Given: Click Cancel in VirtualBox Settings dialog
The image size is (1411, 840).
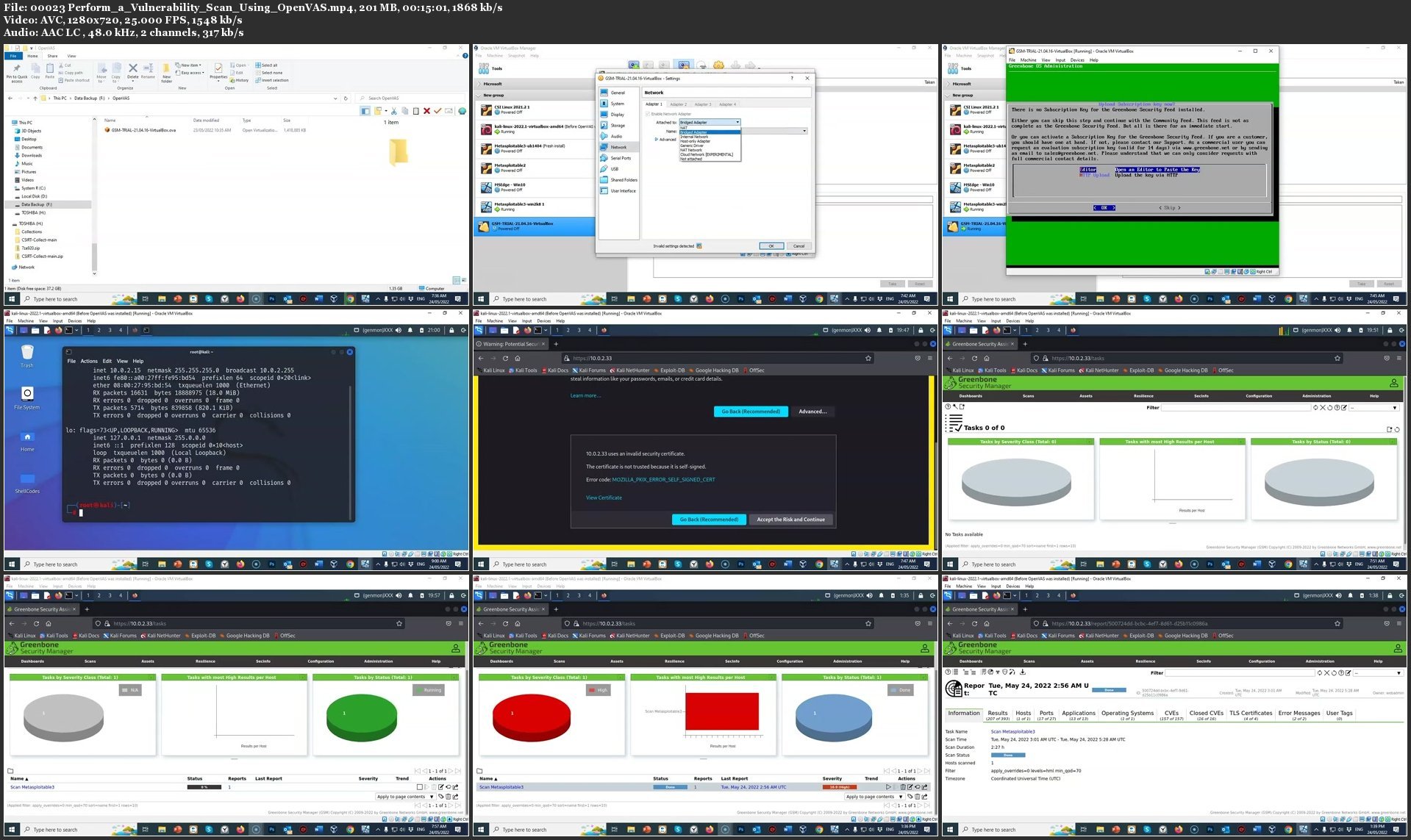Looking at the screenshot, I should click(799, 246).
